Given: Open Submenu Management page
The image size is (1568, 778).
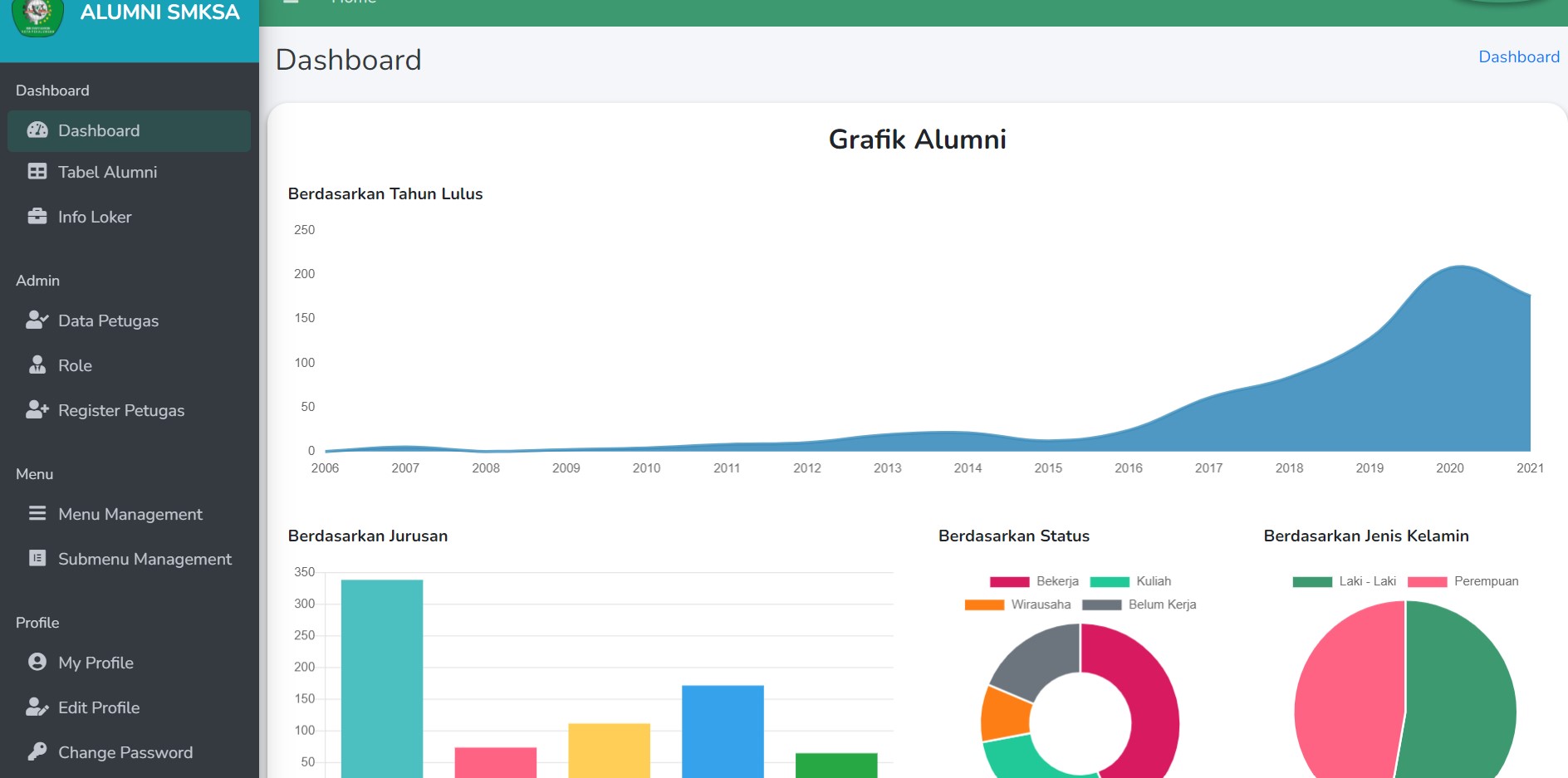Looking at the screenshot, I should tap(145, 559).
